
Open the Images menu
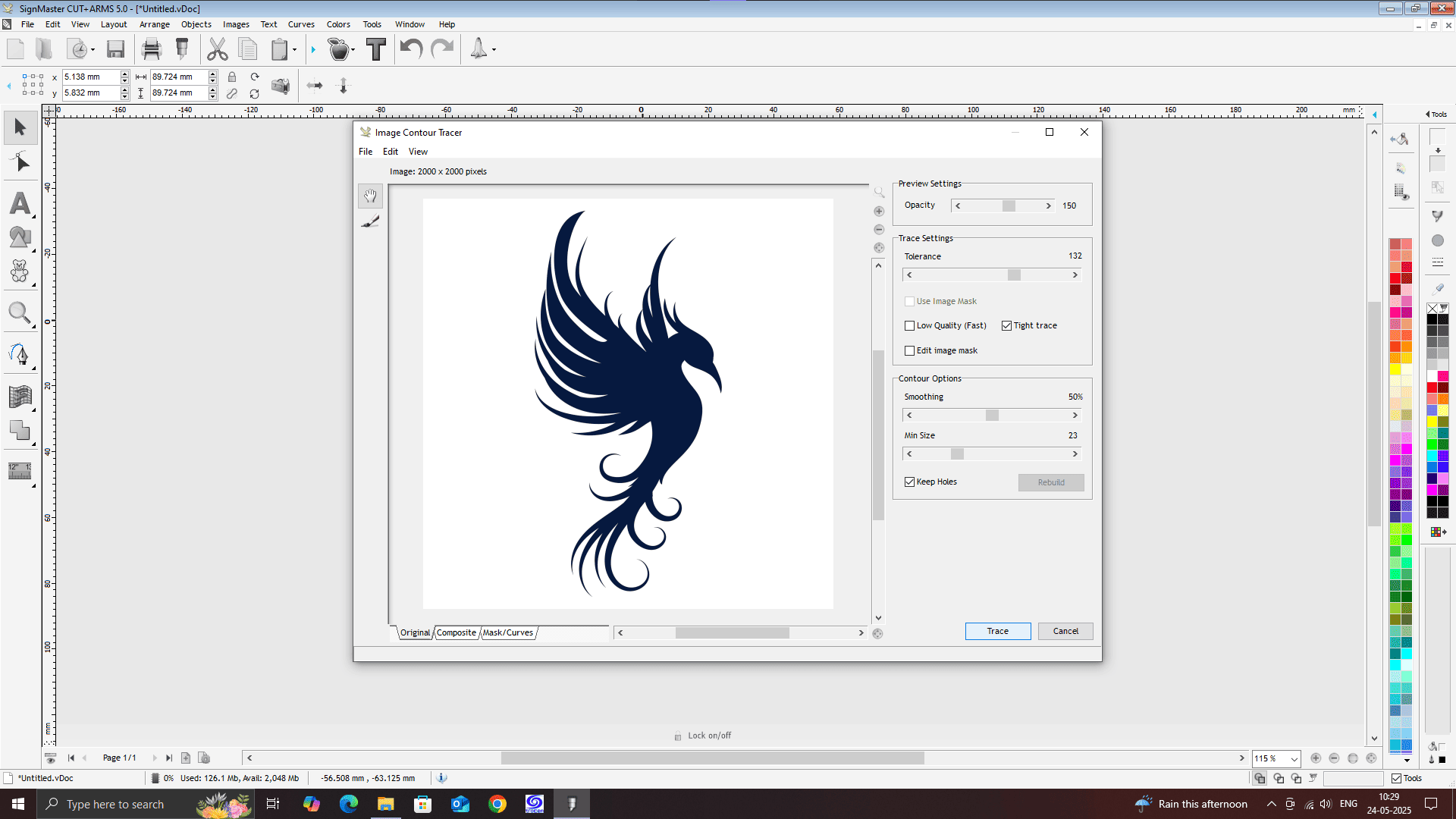[236, 24]
